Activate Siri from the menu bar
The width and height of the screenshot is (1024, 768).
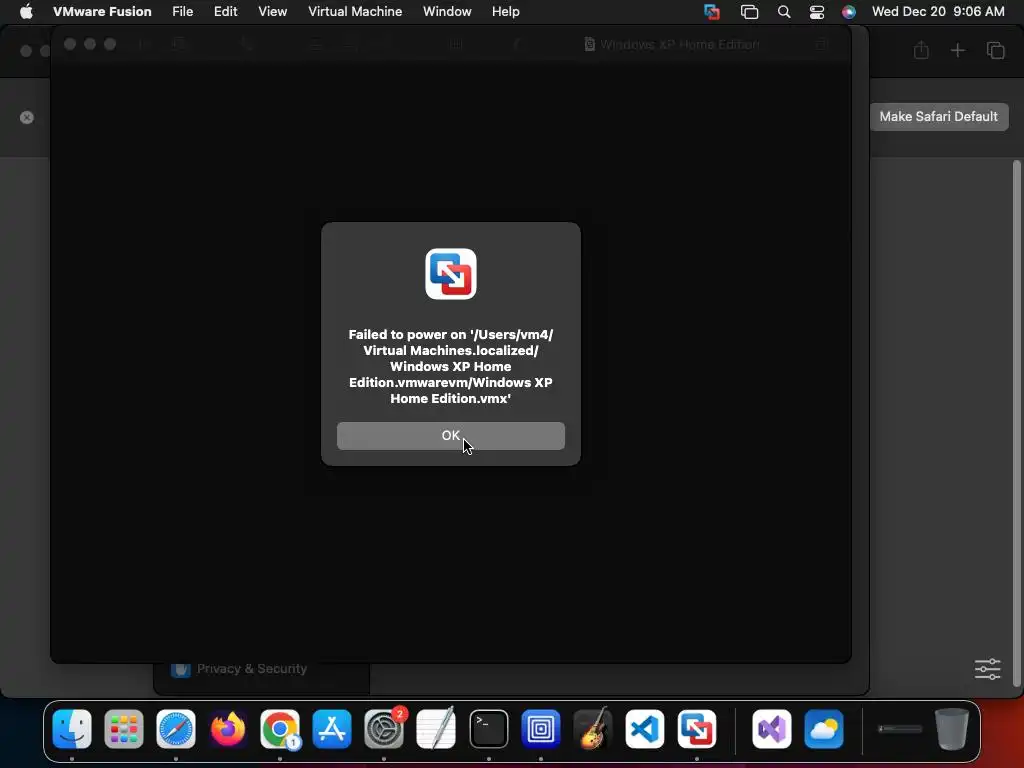848,12
